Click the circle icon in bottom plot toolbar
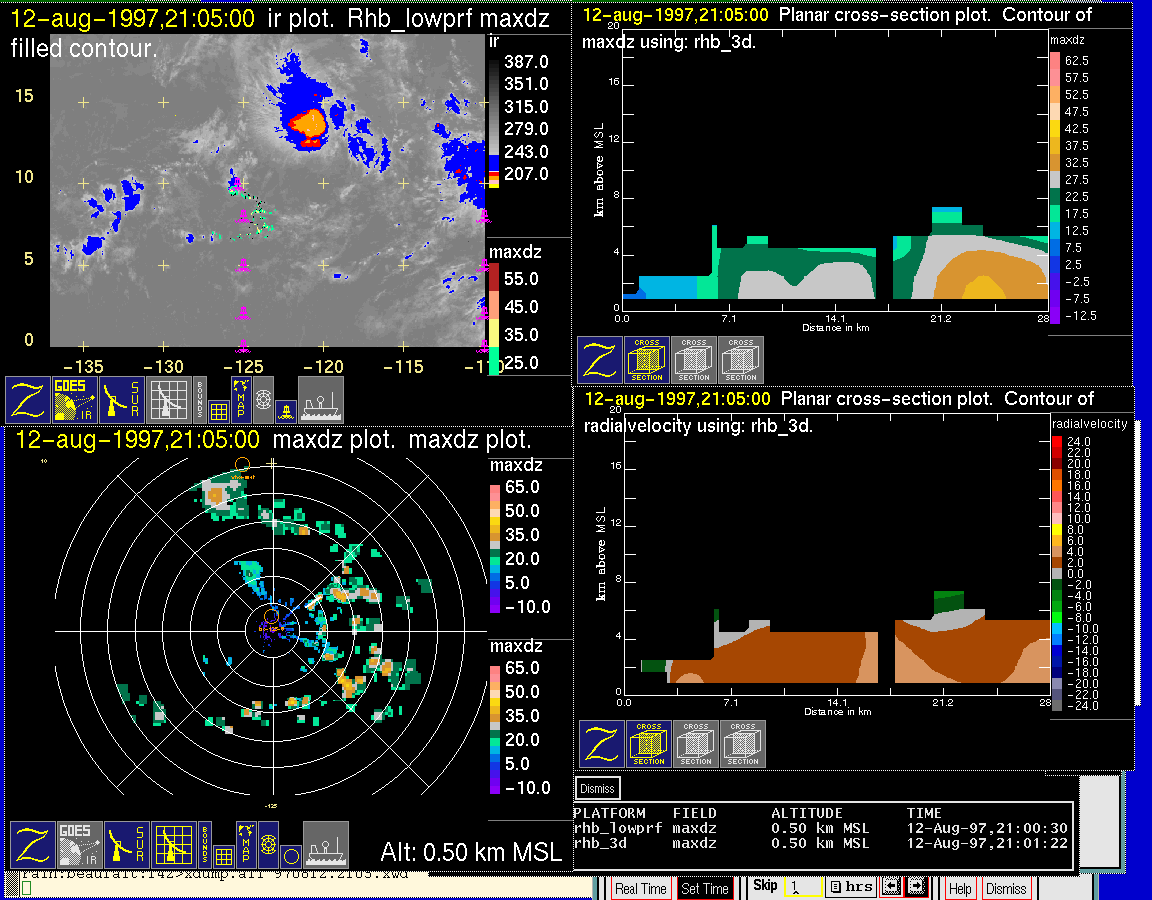Image resolution: width=1152 pixels, height=900 pixels. pyautogui.click(x=290, y=855)
